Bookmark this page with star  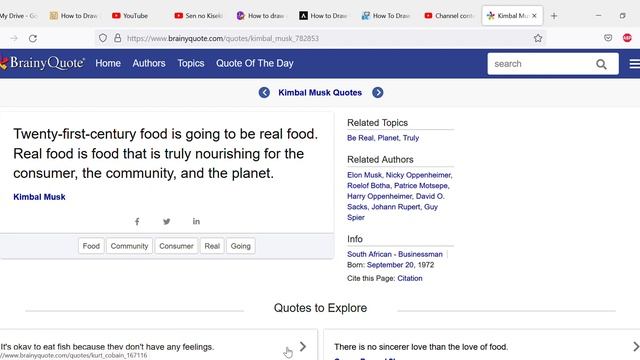[x=538, y=38]
